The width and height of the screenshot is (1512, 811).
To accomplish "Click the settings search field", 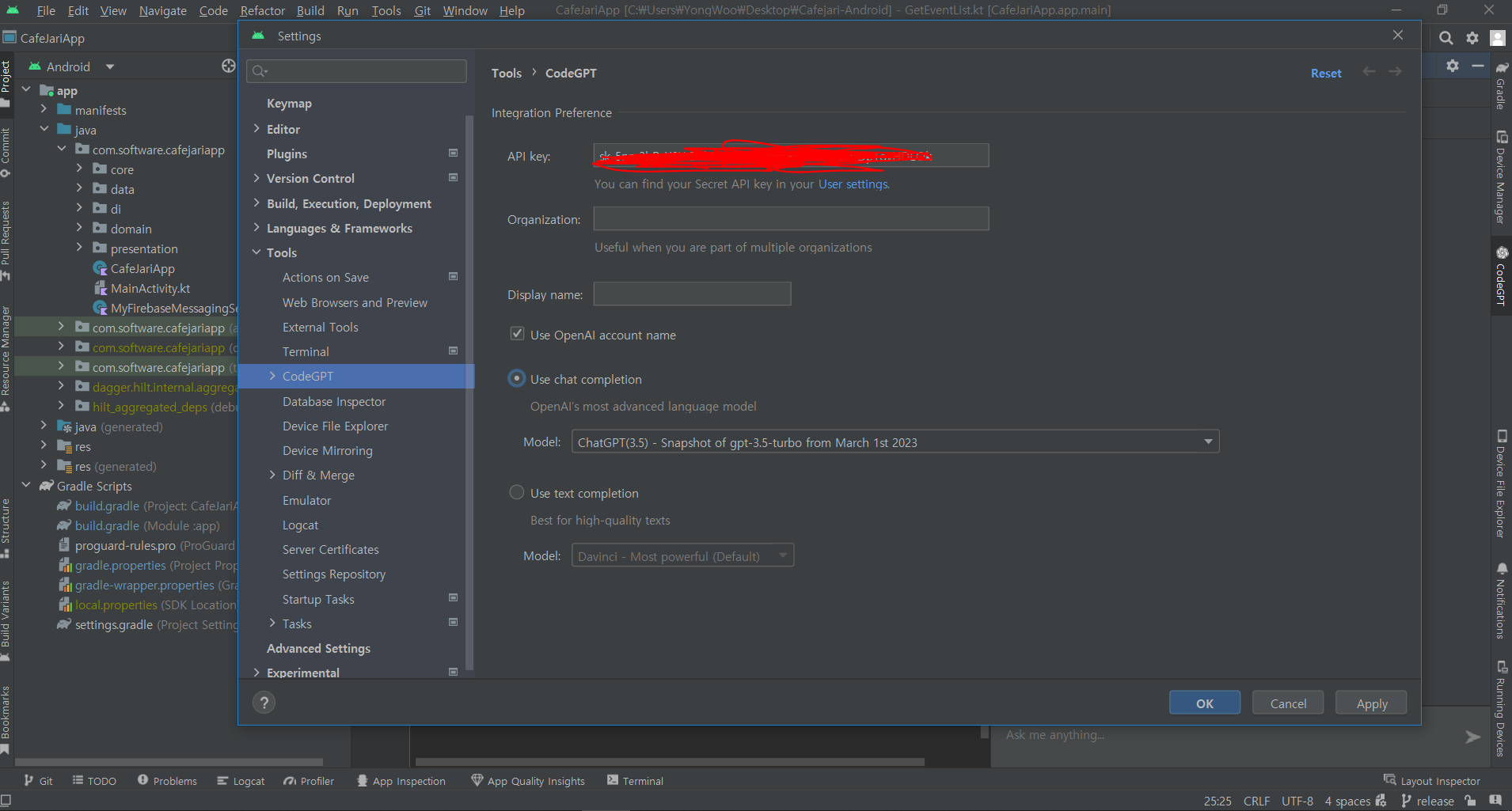I will [356, 71].
